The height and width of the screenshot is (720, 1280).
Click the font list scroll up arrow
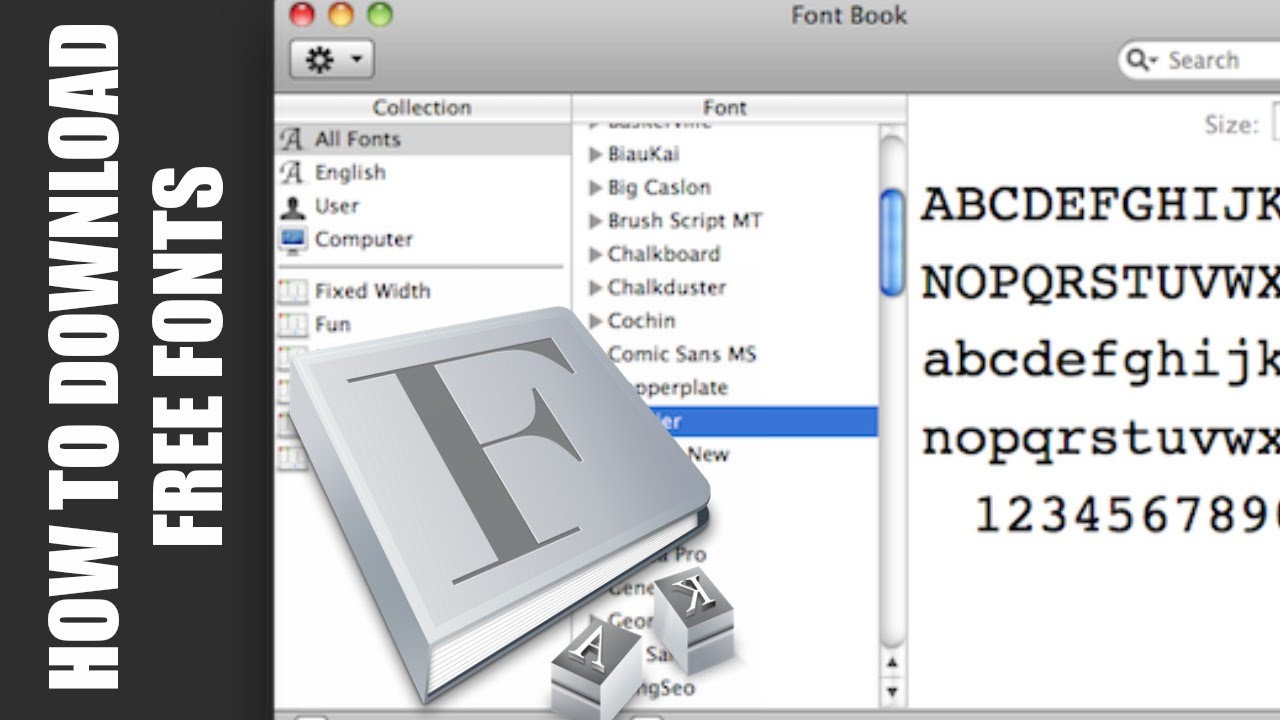(x=892, y=663)
